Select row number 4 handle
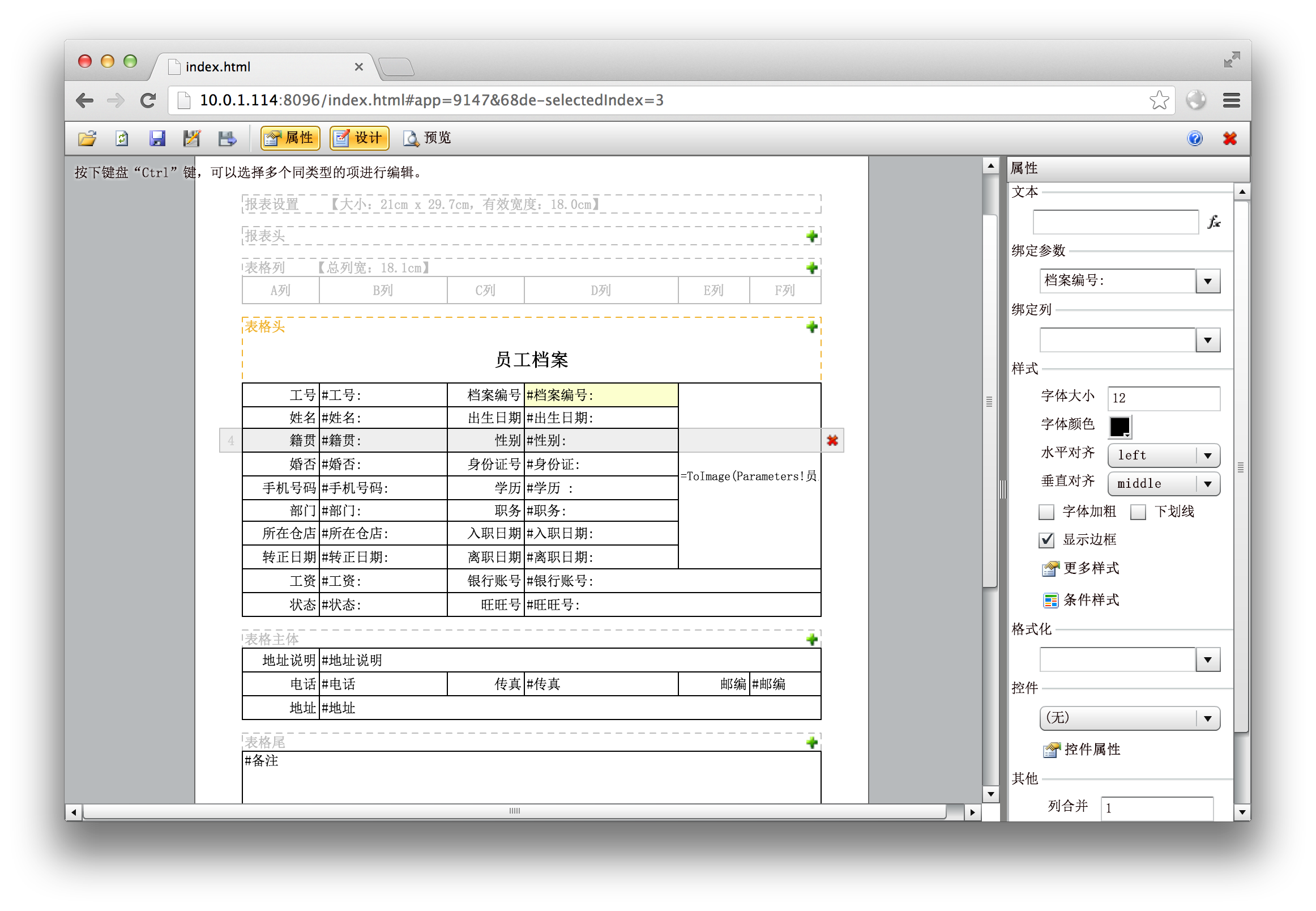This screenshot has height=911, width=1316. point(230,440)
